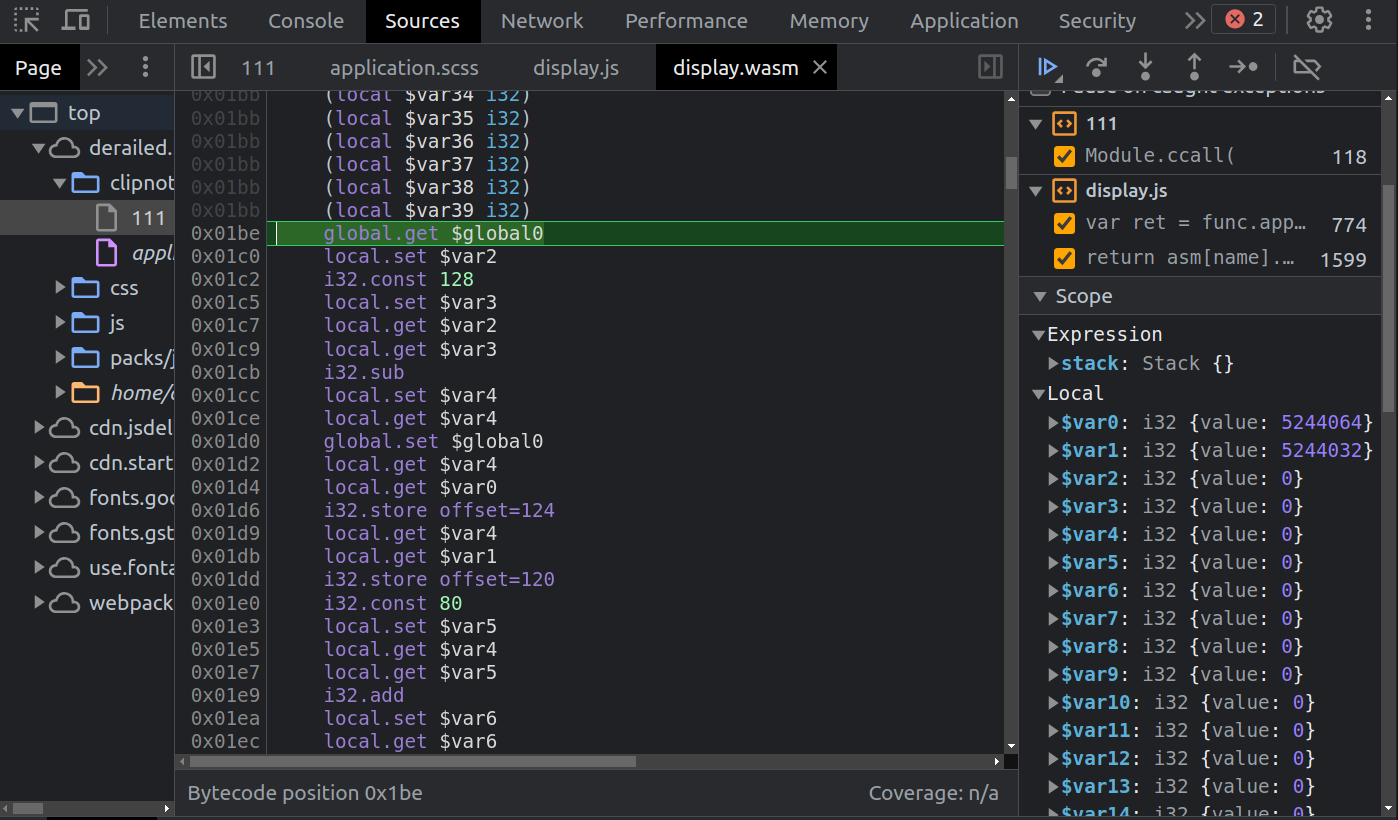The image size is (1398, 820).
Task: Step over next function call
Action: (1097, 68)
